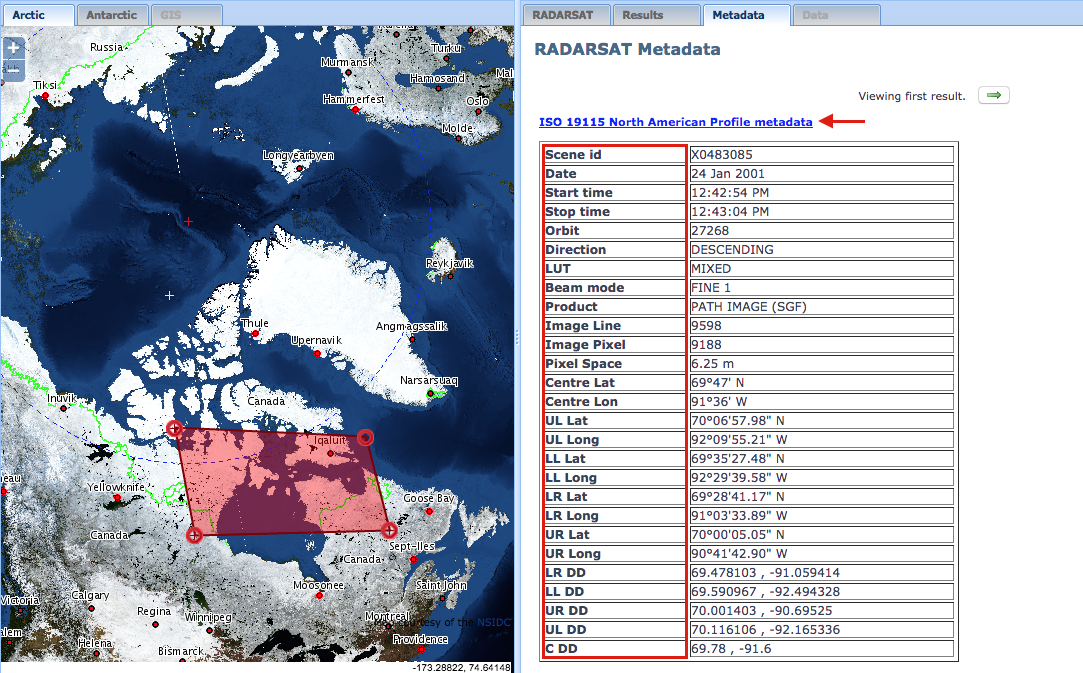Screen dimensions: 1083x673
Task: Click the zoom in button on the map
Action: point(13,47)
